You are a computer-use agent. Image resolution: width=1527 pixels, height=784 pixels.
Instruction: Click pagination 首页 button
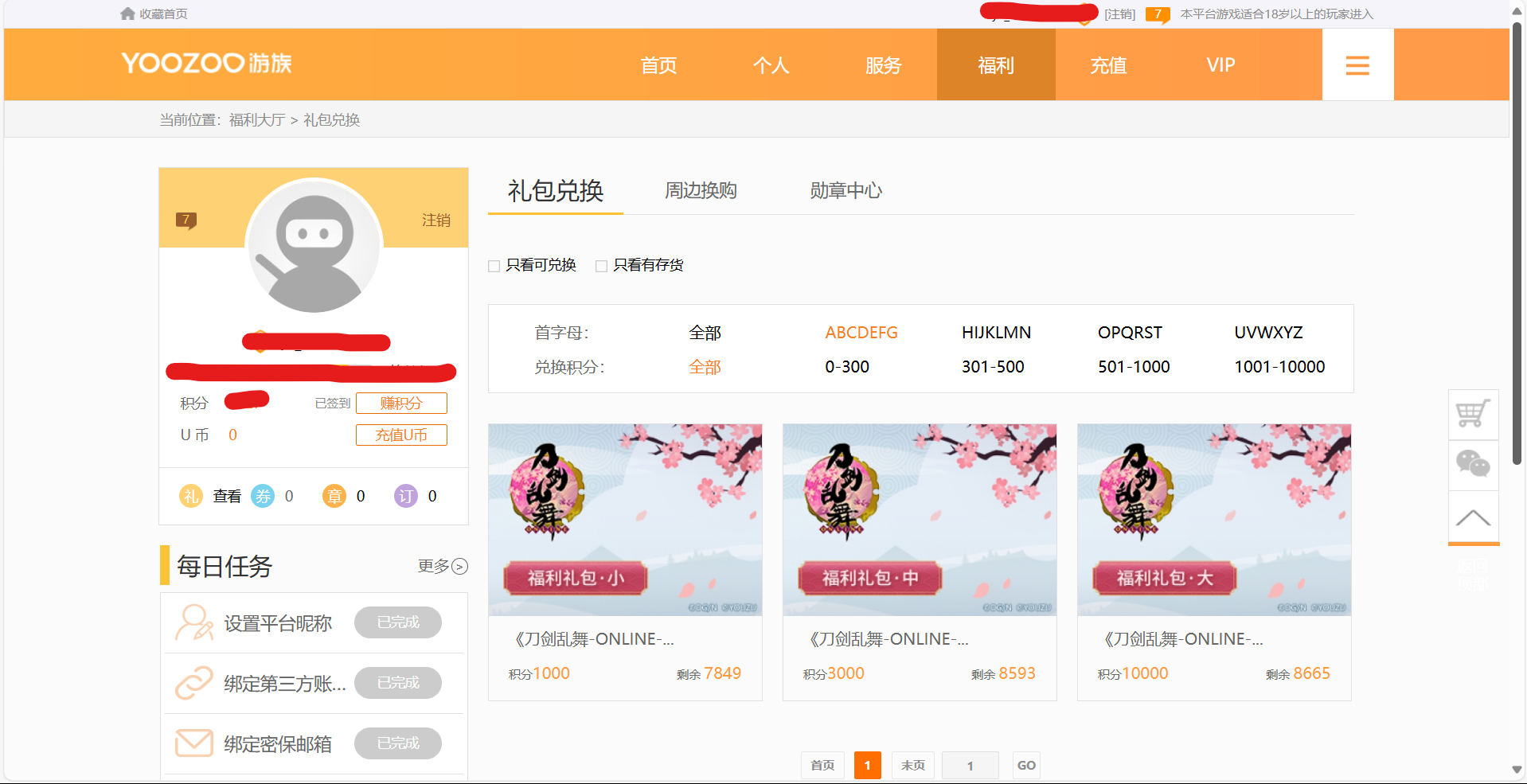click(822, 766)
